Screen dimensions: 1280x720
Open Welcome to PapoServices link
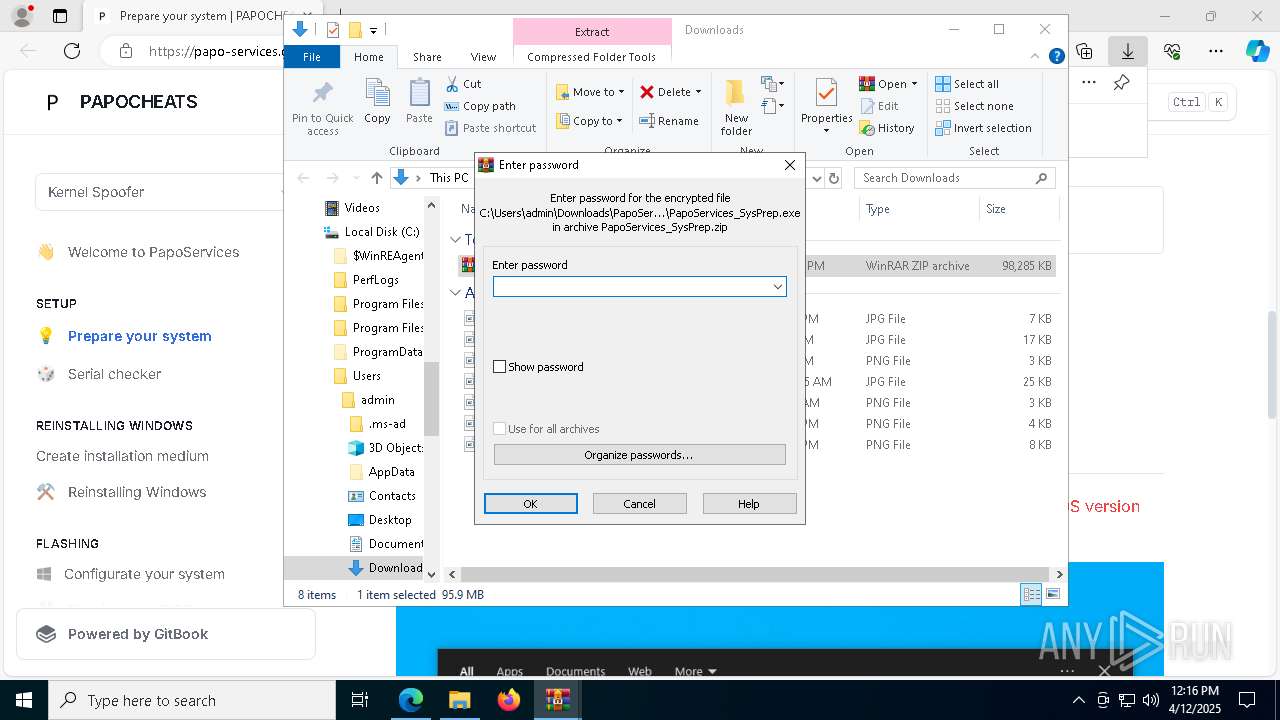coord(154,252)
